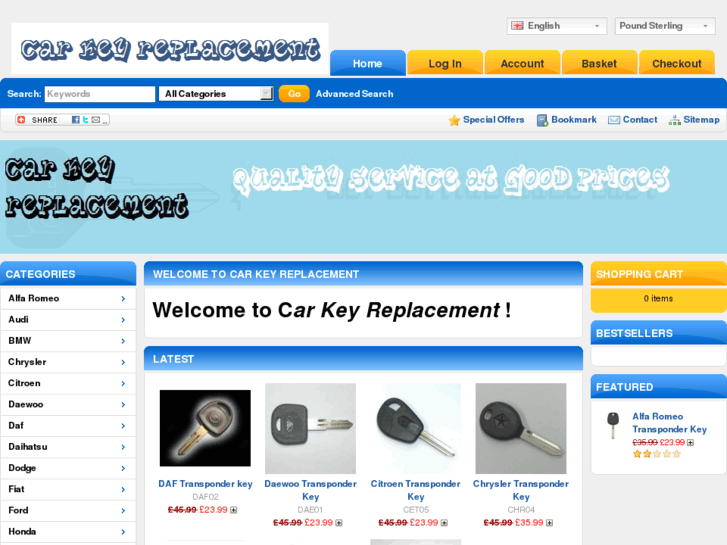Image resolution: width=727 pixels, height=545 pixels.
Task: Click the Alfa Romeo featured key thumbnail
Action: (613, 425)
